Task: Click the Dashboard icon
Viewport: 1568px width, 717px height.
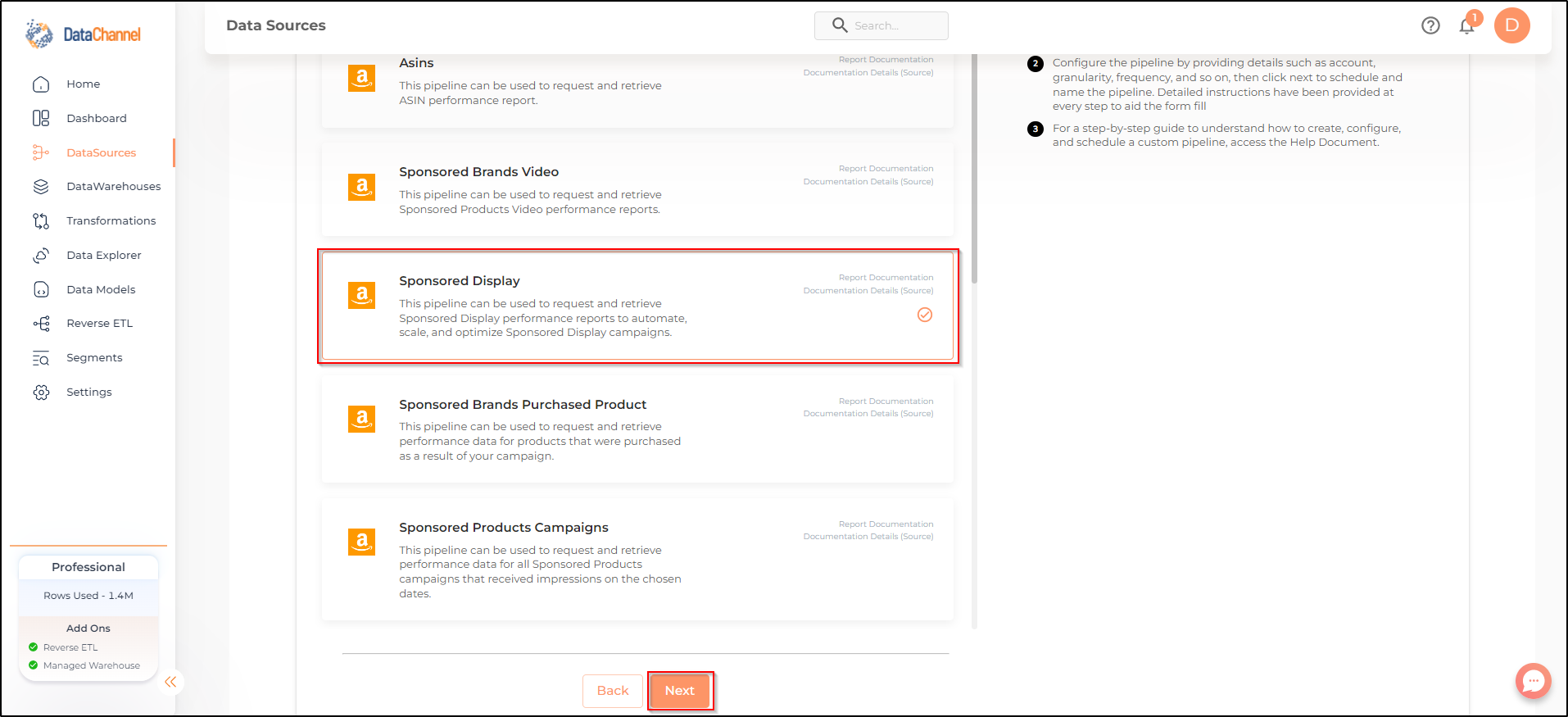Action: click(41, 118)
